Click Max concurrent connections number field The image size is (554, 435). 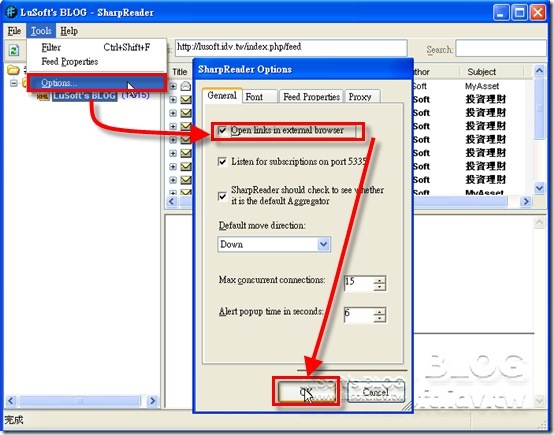(x=358, y=283)
